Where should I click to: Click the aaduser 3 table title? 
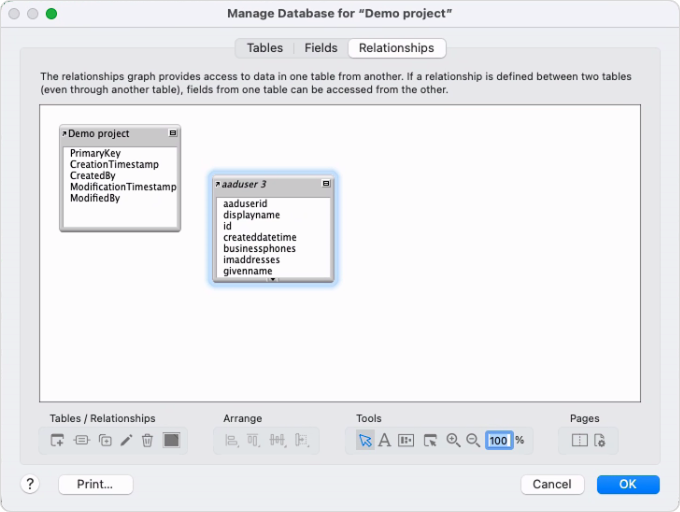(x=244, y=184)
